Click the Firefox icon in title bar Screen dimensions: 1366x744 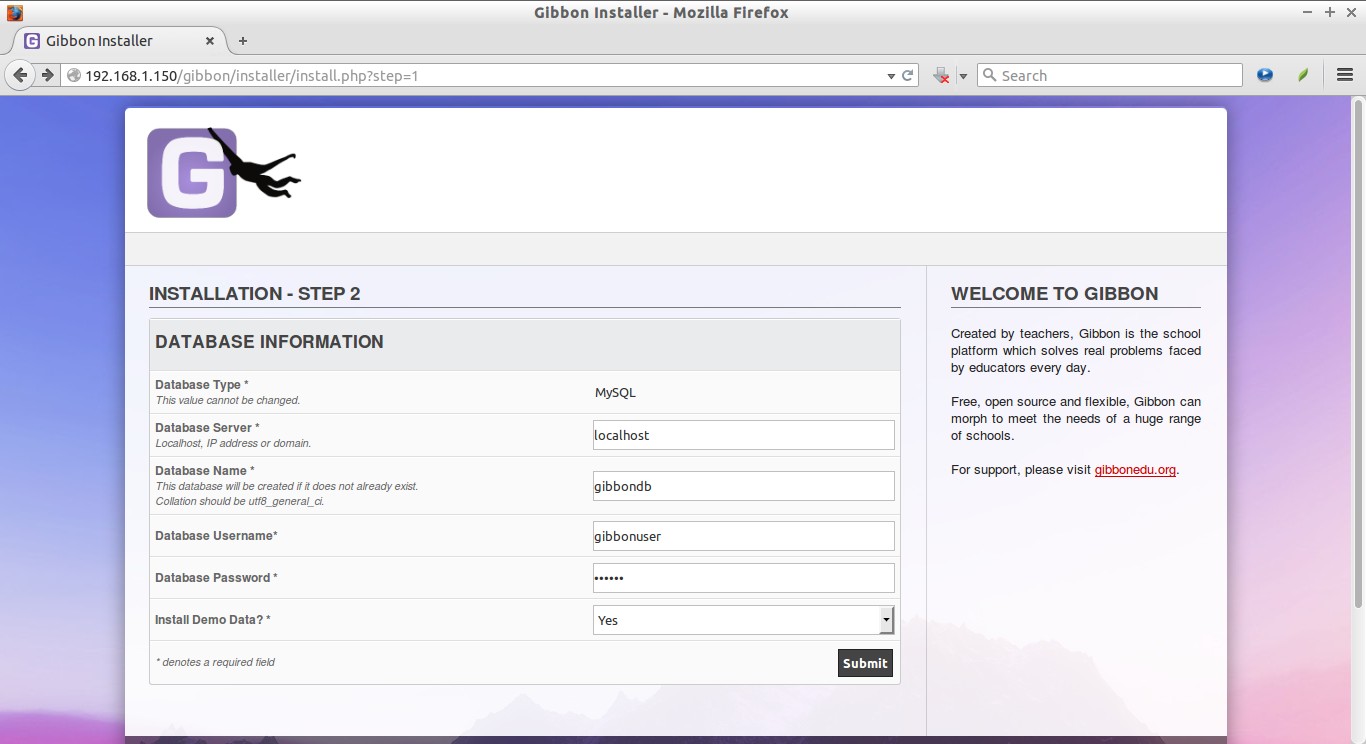pyautogui.click(x=14, y=12)
